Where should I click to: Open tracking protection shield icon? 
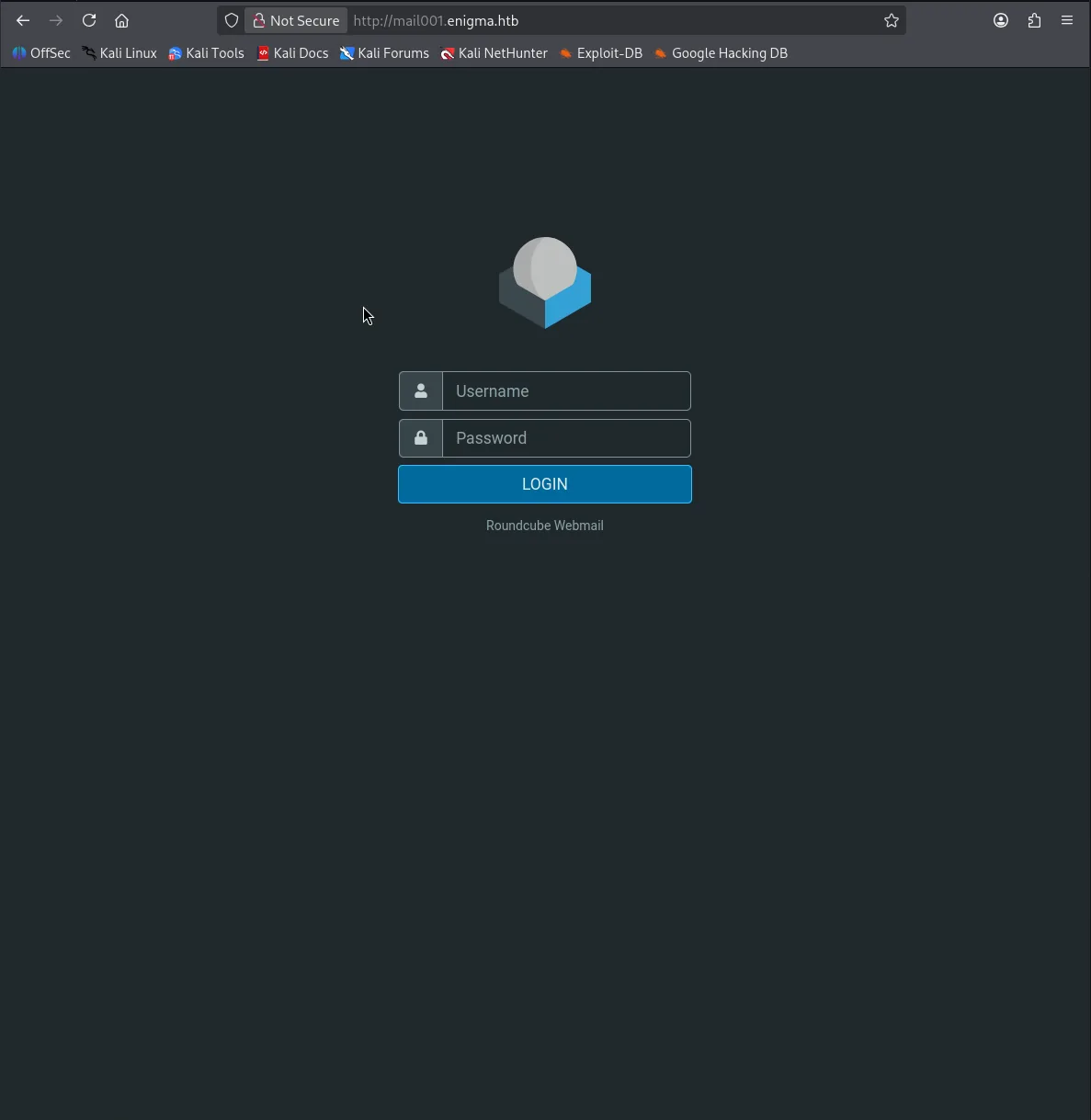tap(232, 20)
